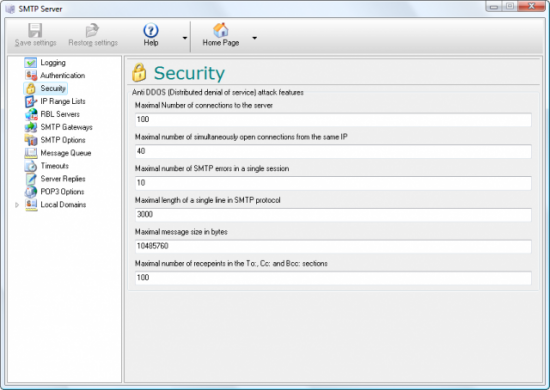Viewport: 550px width, 390px height.
Task: Click the Home Page toolbar label
Action: (x=221, y=43)
